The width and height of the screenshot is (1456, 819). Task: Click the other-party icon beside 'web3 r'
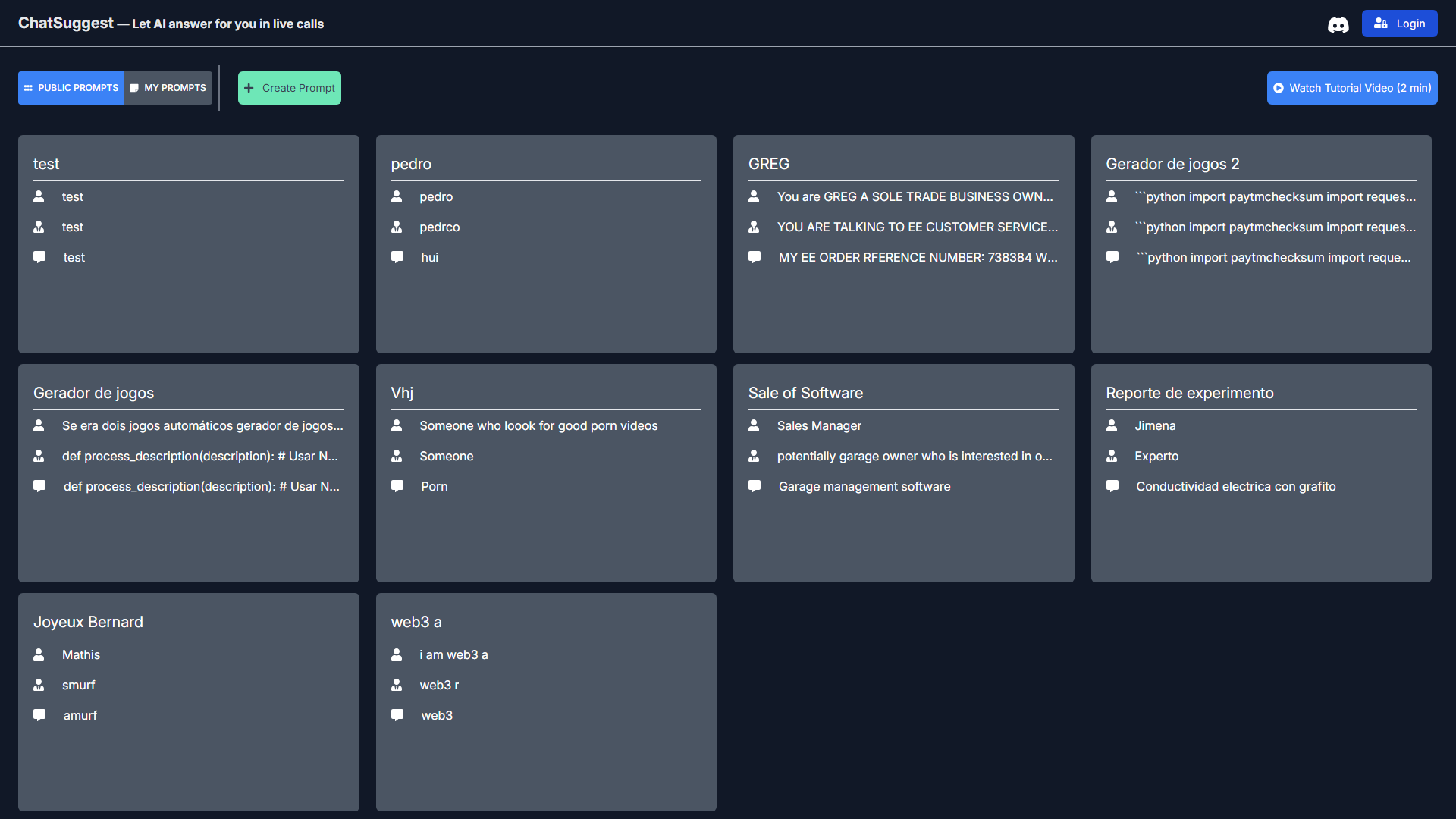pos(397,685)
